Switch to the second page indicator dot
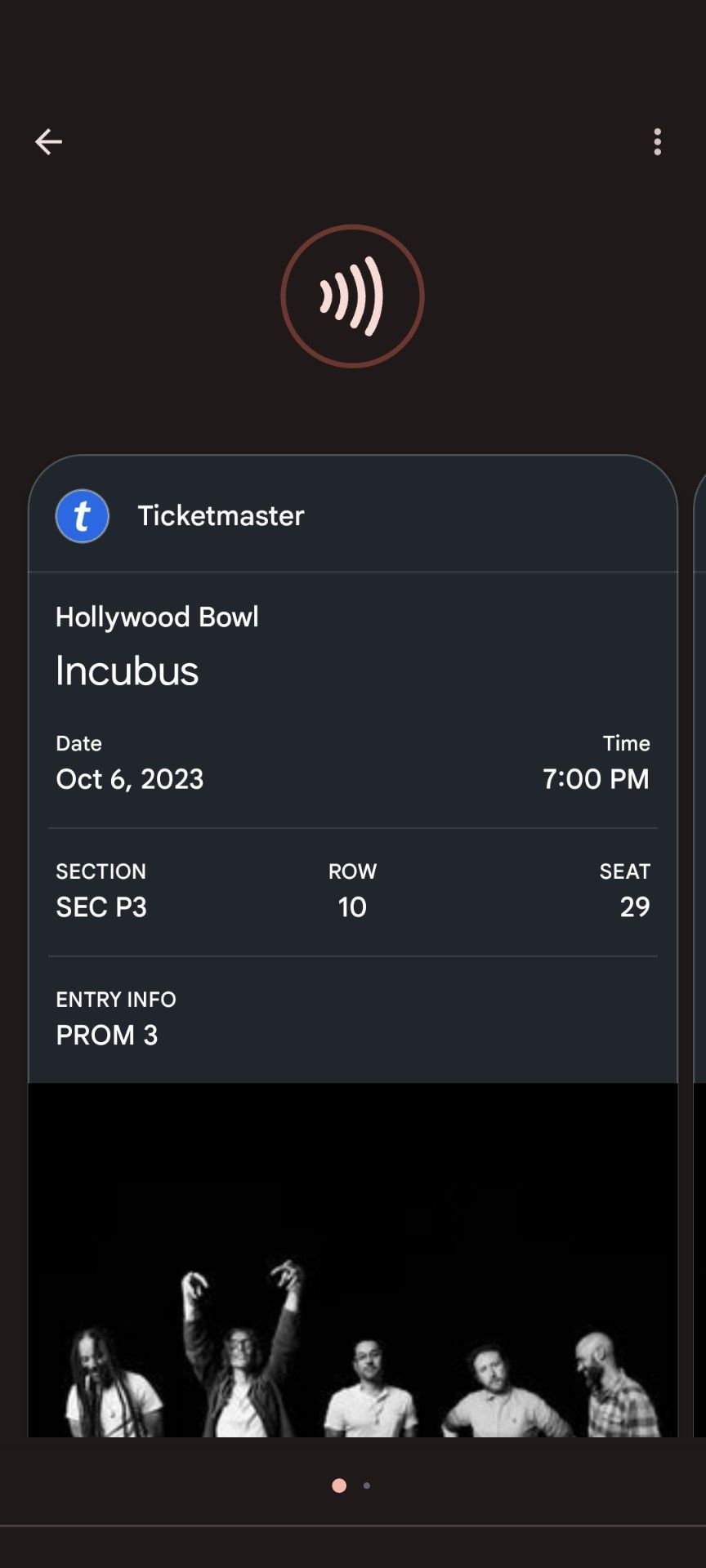The image size is (706, 1568). pyautogui.click(x=367, y=1486)
